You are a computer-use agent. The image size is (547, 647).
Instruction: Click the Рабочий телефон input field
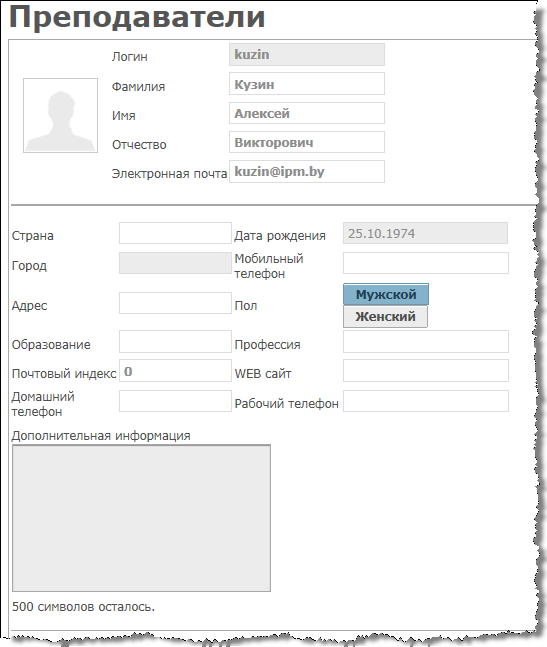coord(426,401)
